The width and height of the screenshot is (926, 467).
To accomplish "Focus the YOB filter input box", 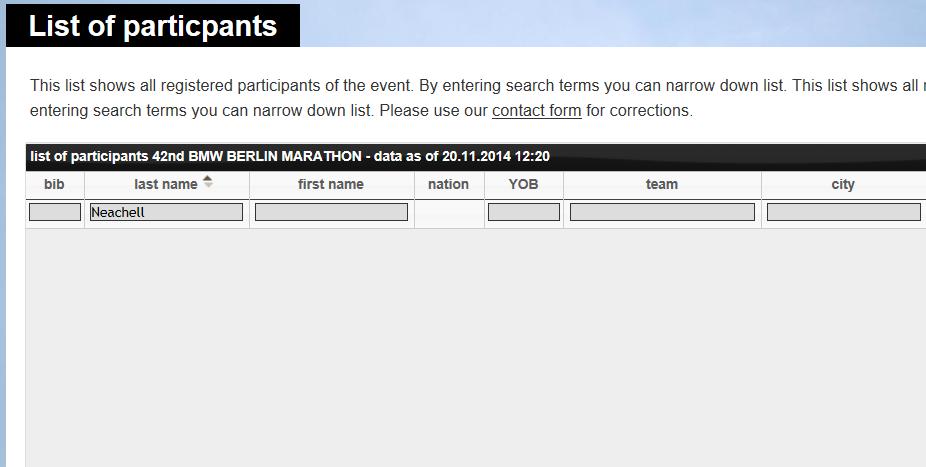I will [524, 212].
